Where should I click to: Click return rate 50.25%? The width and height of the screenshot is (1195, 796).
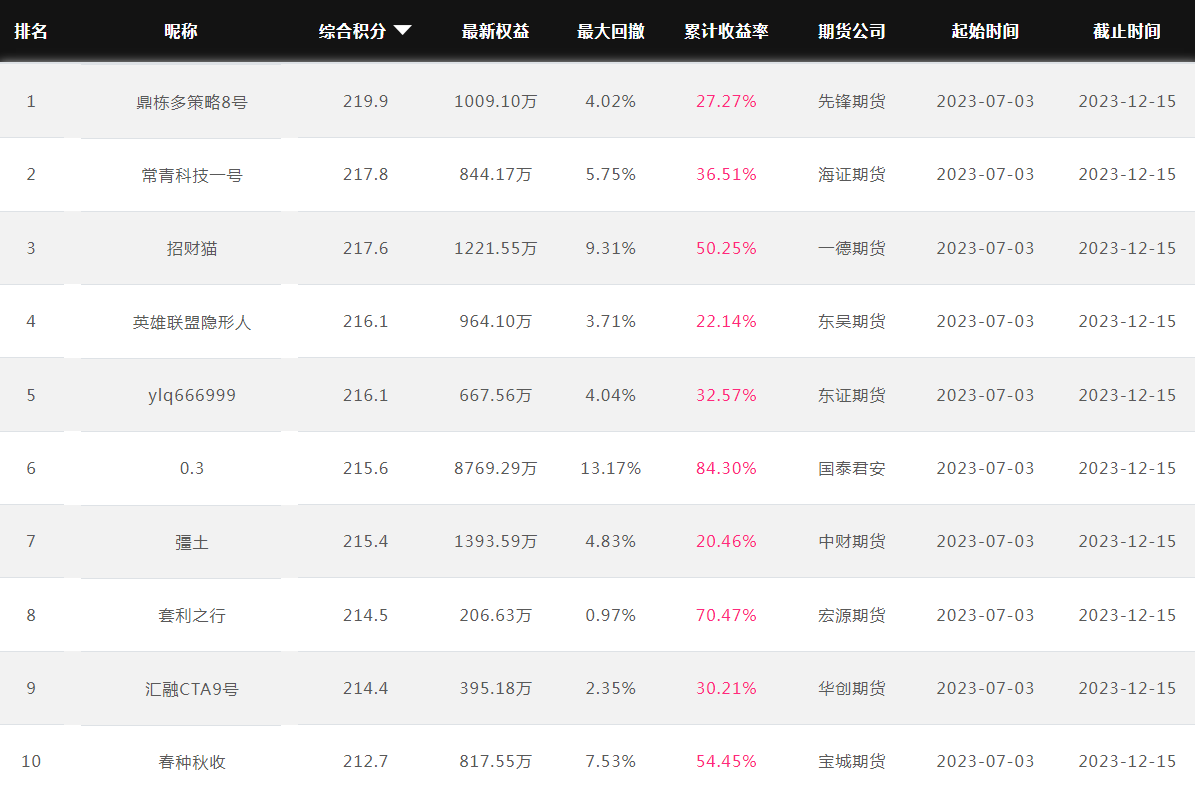tap(726, 249)
